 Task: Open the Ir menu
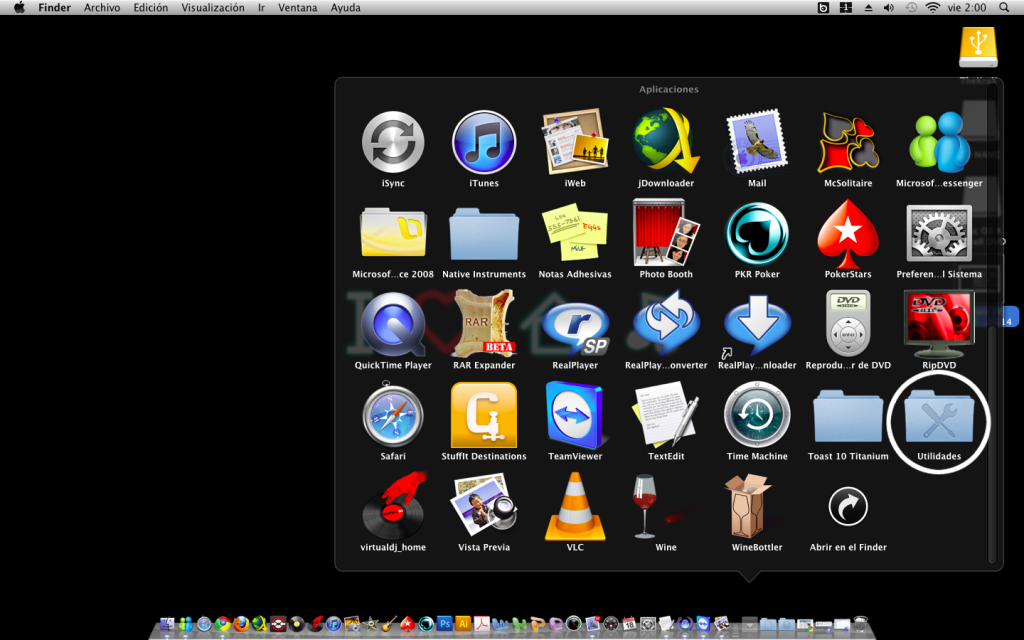261,8
